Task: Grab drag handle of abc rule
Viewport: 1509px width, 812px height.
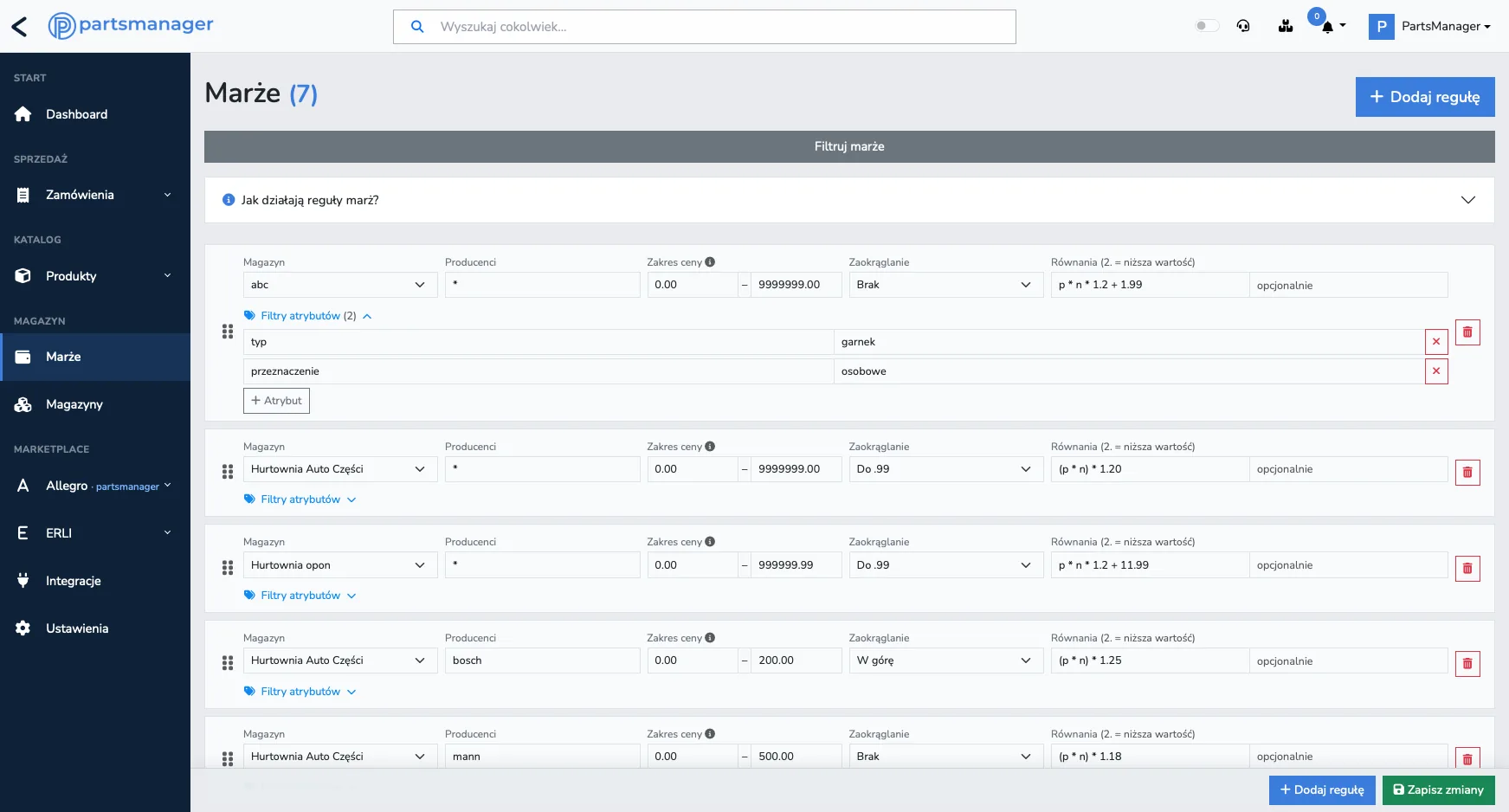Action: [x=228, y=332]
